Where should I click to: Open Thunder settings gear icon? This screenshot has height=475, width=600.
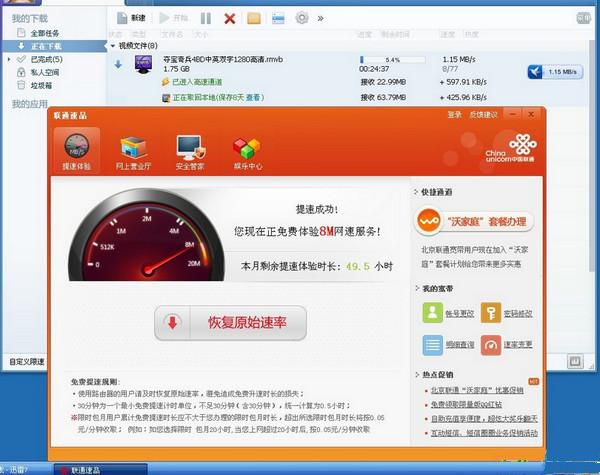tap(302, 18)
